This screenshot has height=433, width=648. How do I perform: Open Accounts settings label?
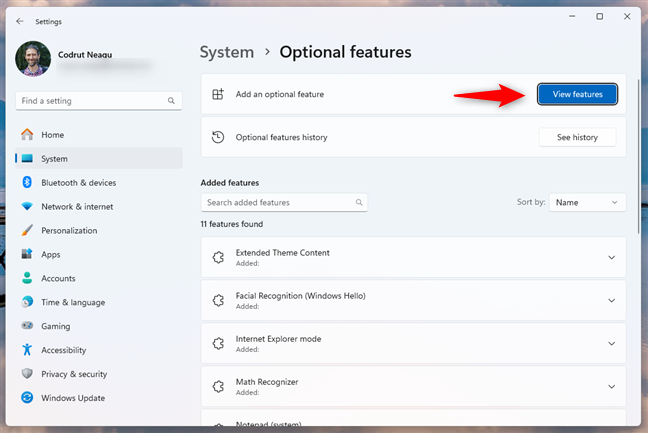(x=58, y=278)
